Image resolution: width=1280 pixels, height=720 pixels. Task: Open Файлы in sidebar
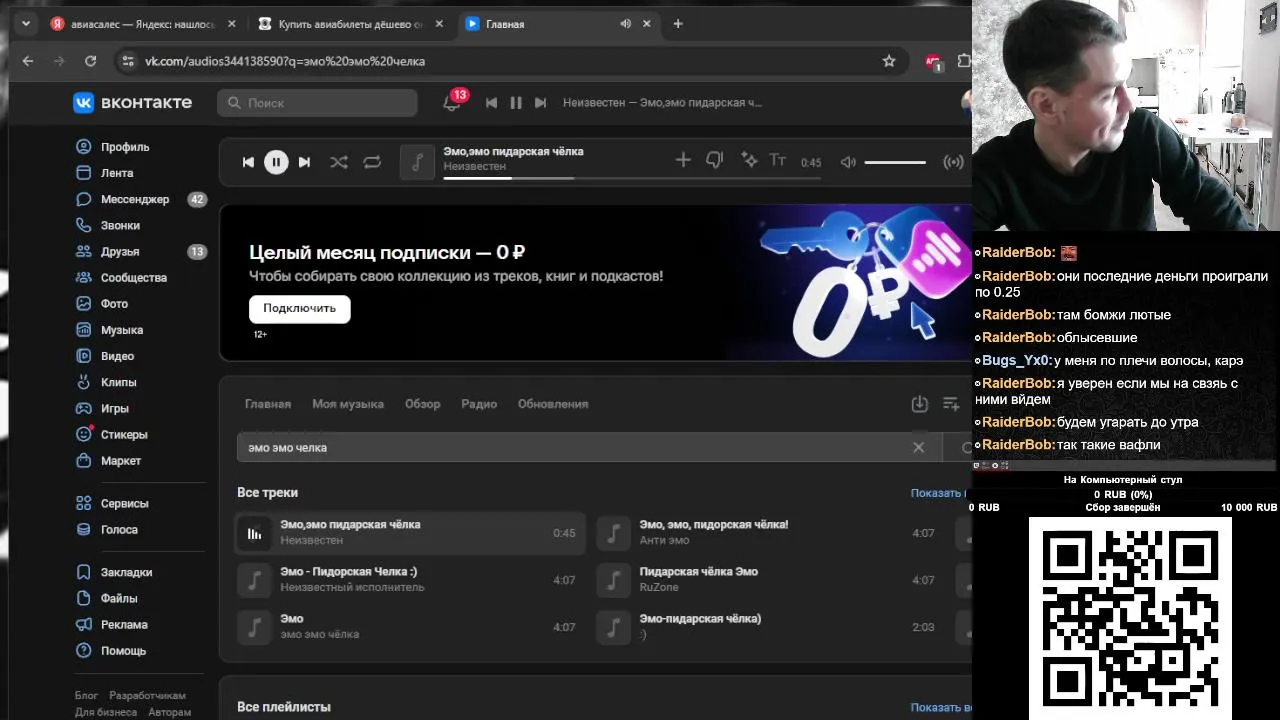click(x=119, y=598)
